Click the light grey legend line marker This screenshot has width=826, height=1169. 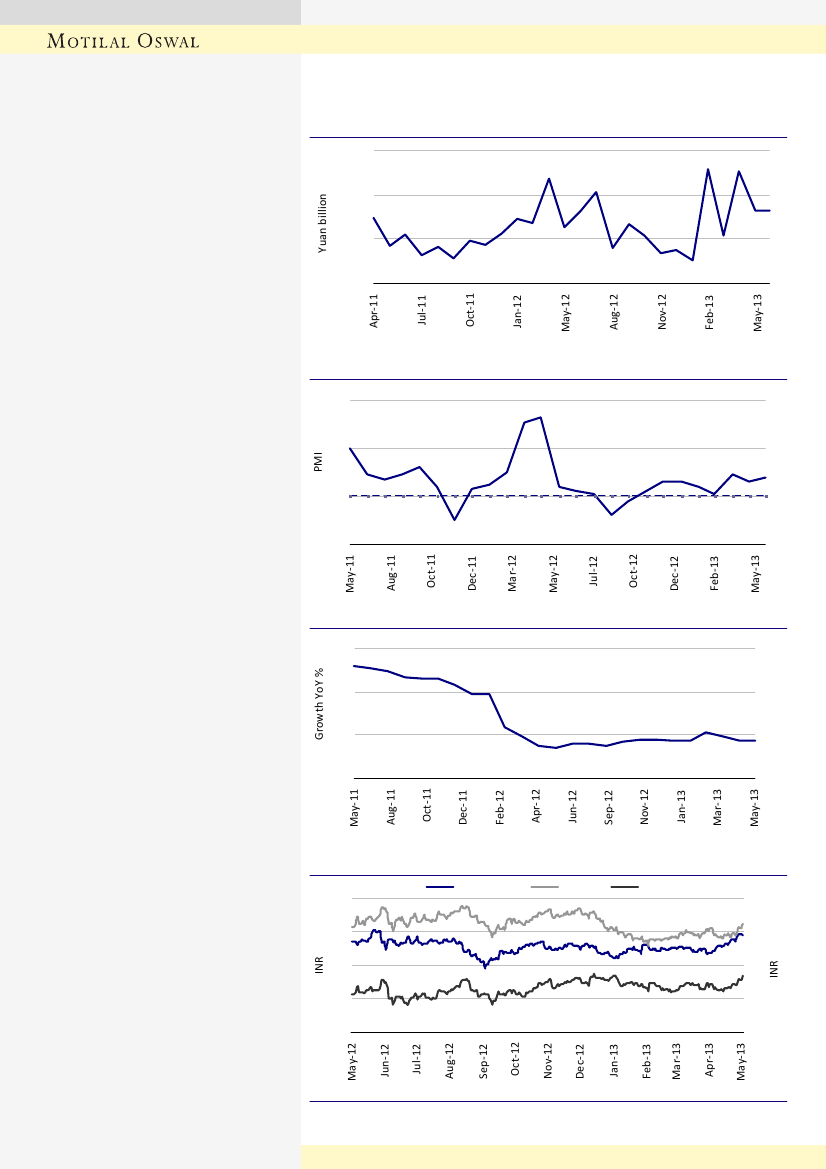[x=544, y=886]
